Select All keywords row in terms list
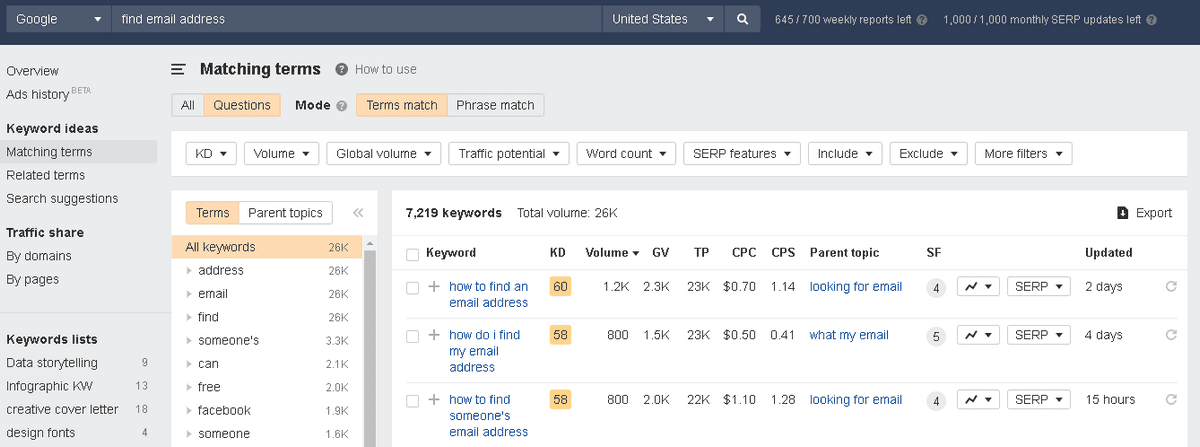Screen dimensions: 1200x447 coord(266,247)
